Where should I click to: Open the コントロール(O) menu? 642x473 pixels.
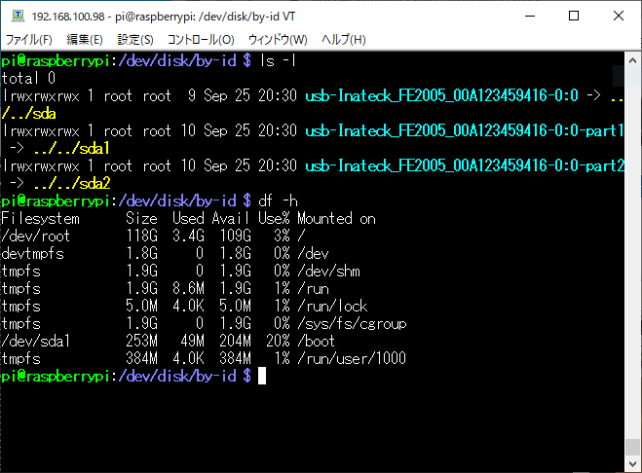coord(201,40)
